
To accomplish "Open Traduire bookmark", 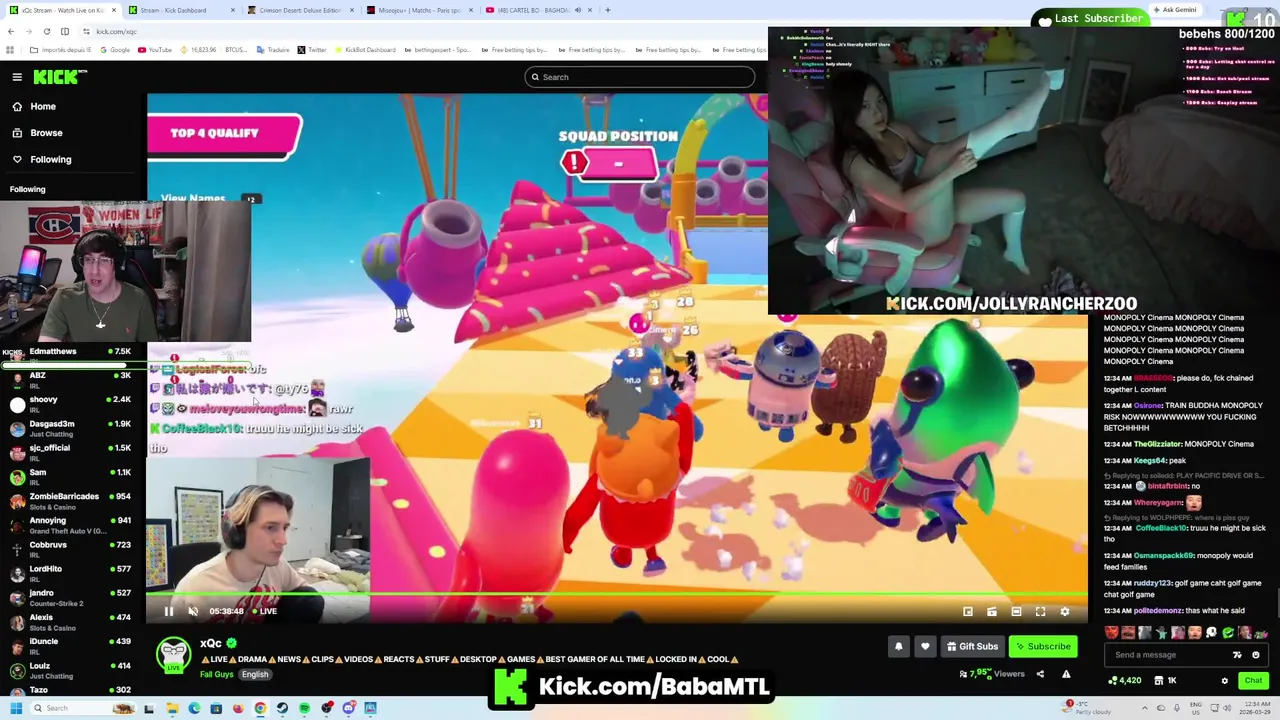I will 272,50.
